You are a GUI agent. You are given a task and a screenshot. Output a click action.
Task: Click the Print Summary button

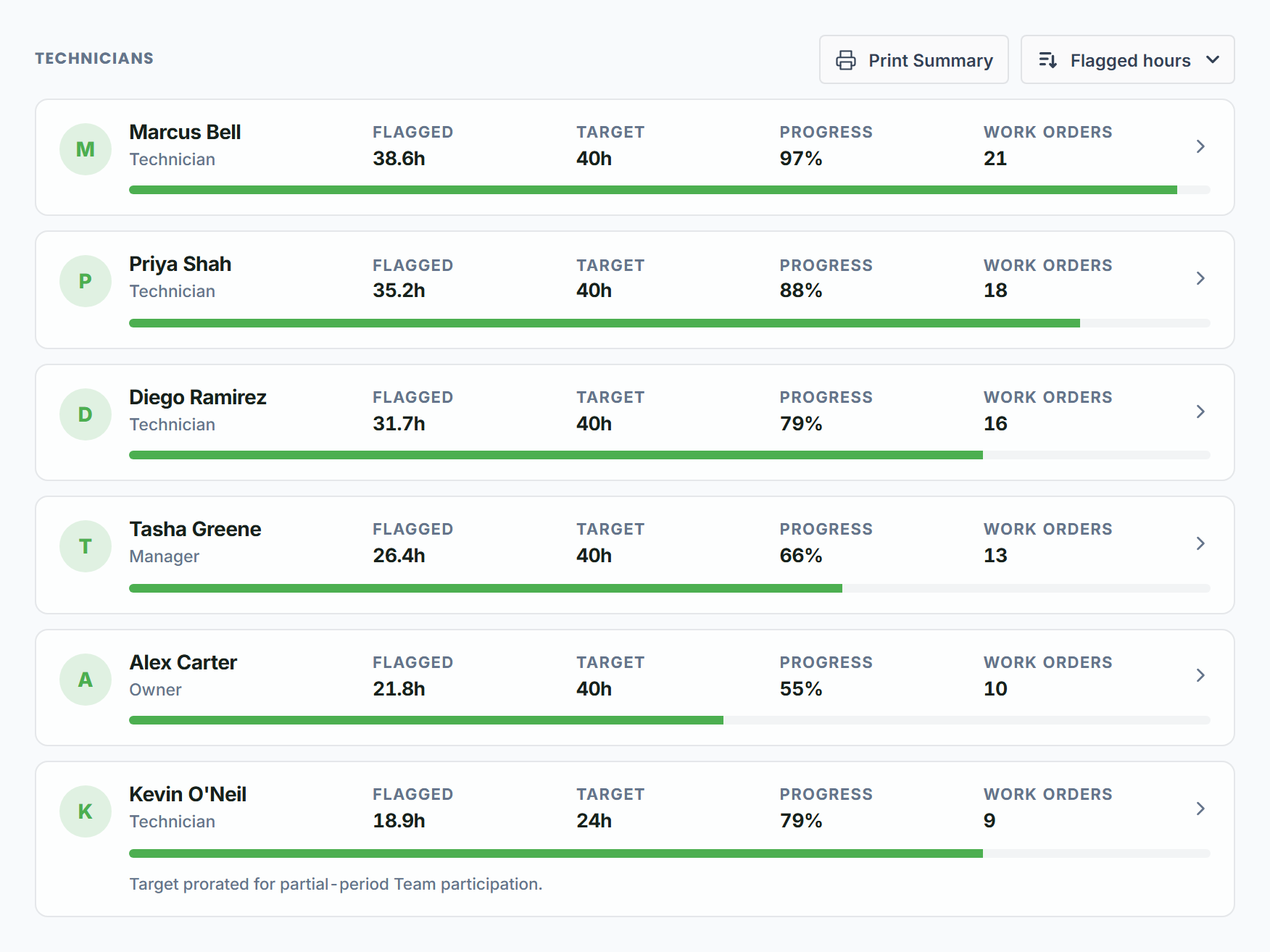913,59
